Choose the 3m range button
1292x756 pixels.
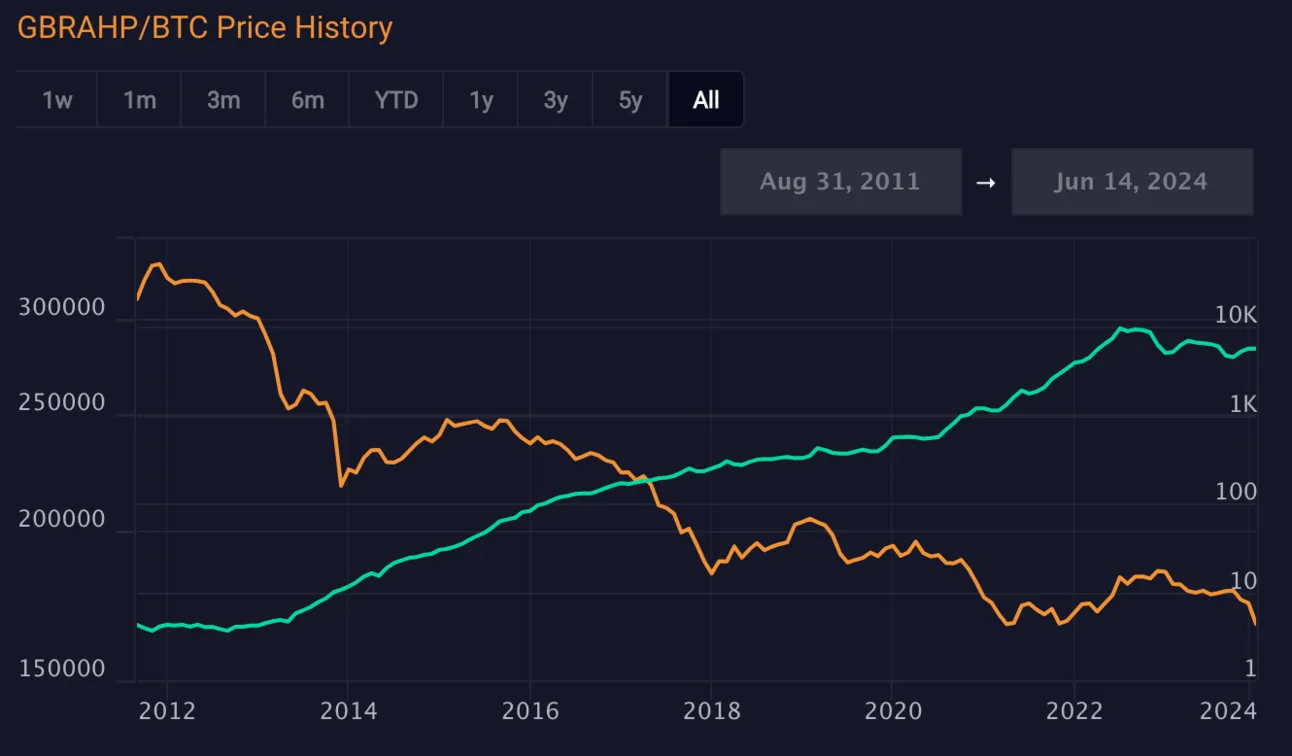[223, 100]
